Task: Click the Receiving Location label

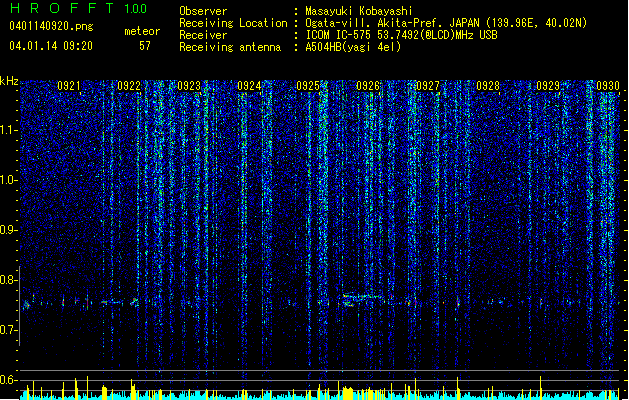Action: coord(233,23)
